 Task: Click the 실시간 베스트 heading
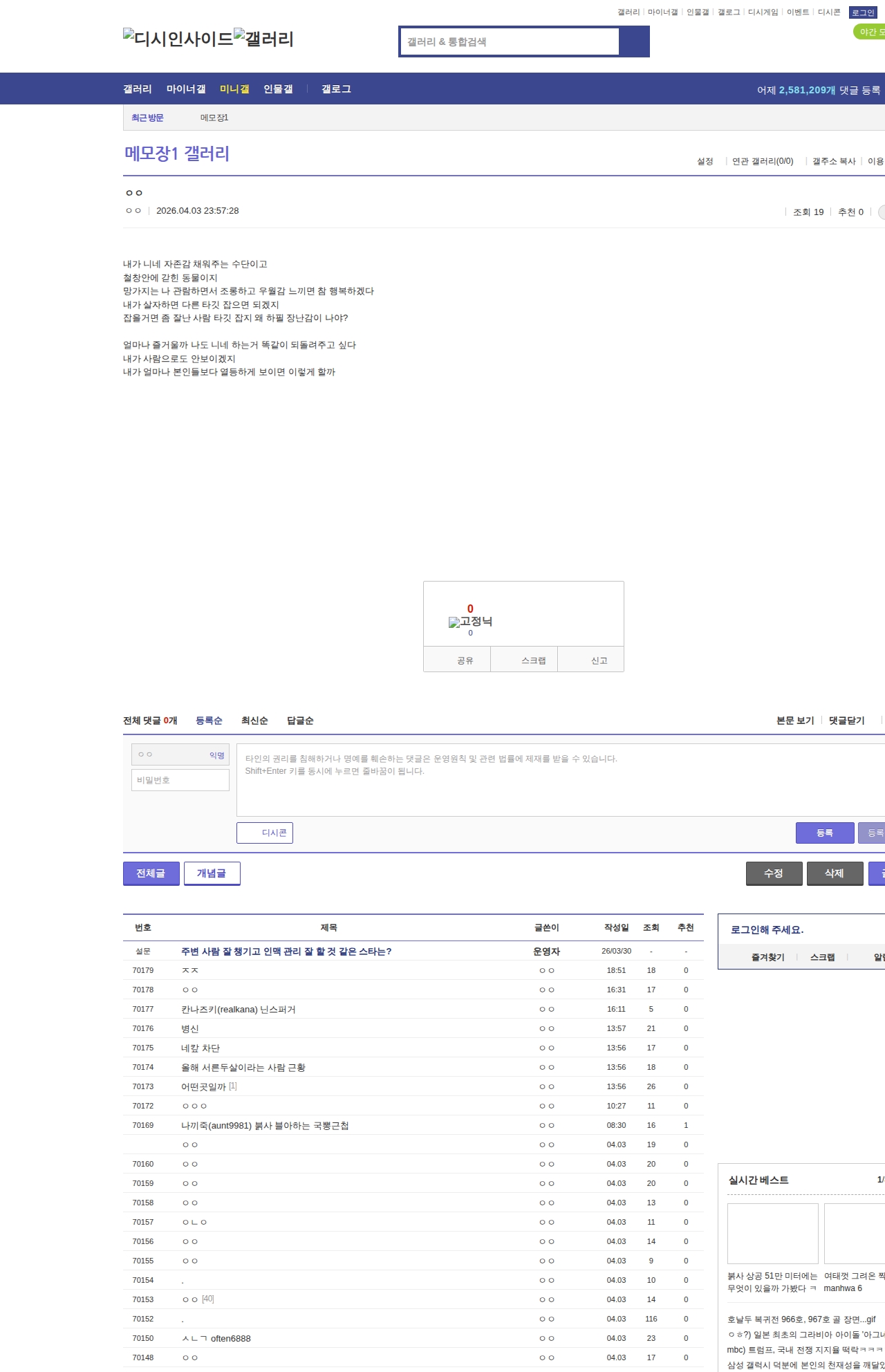tap(758, 1180)
